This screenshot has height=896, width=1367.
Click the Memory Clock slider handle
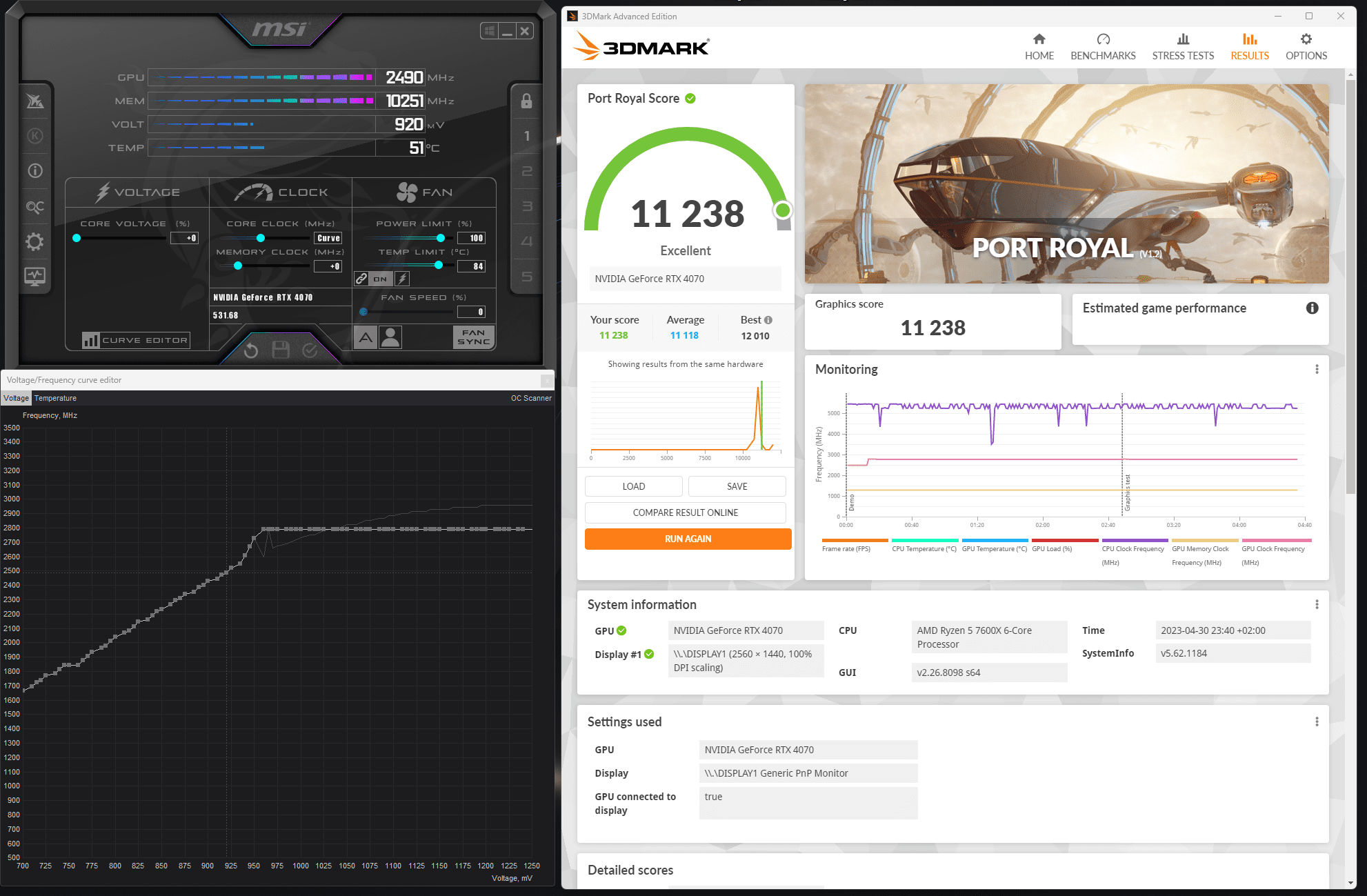pyautogui.click(x=238, y=266)
